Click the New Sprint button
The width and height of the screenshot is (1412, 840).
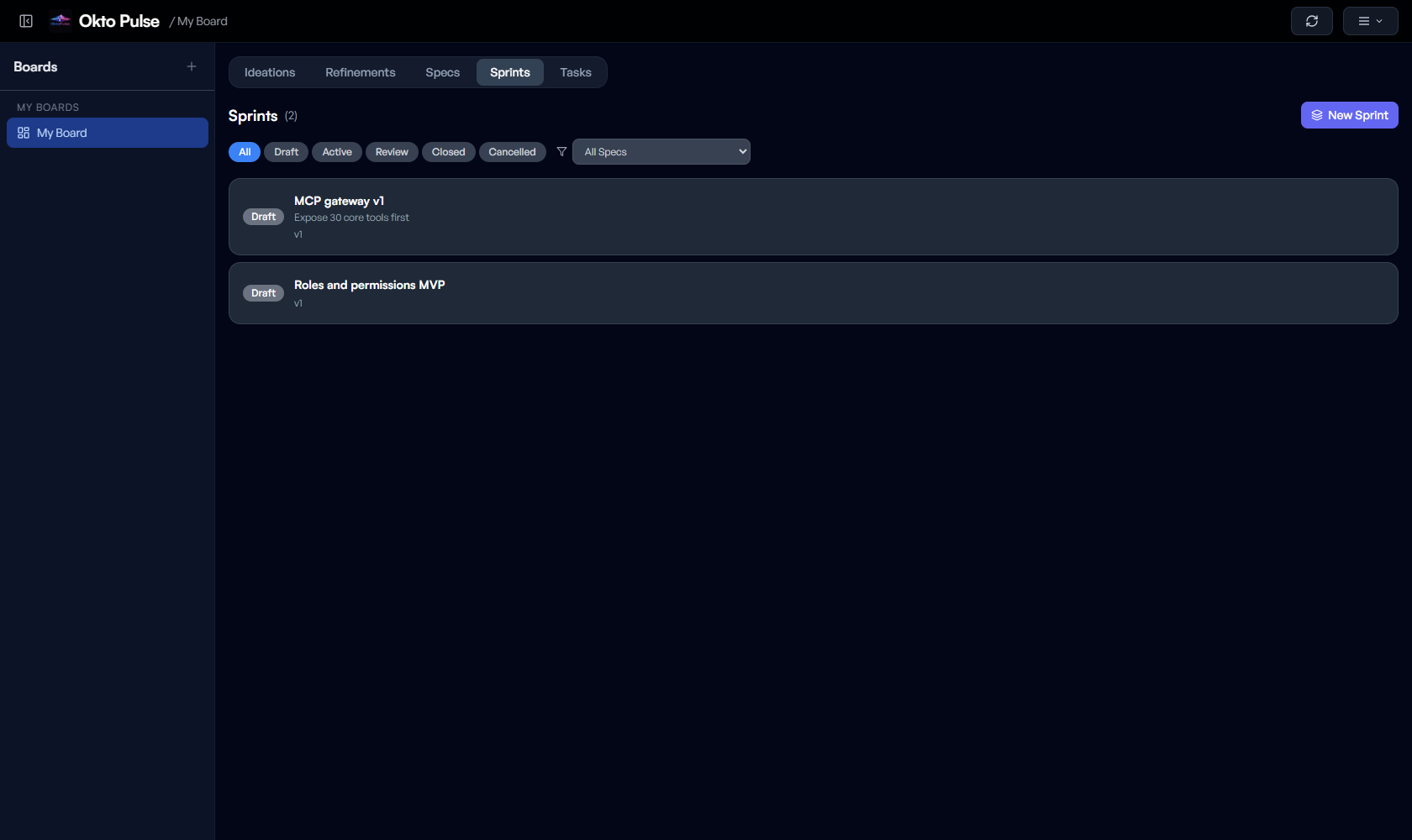click(x=1349, y=115)
